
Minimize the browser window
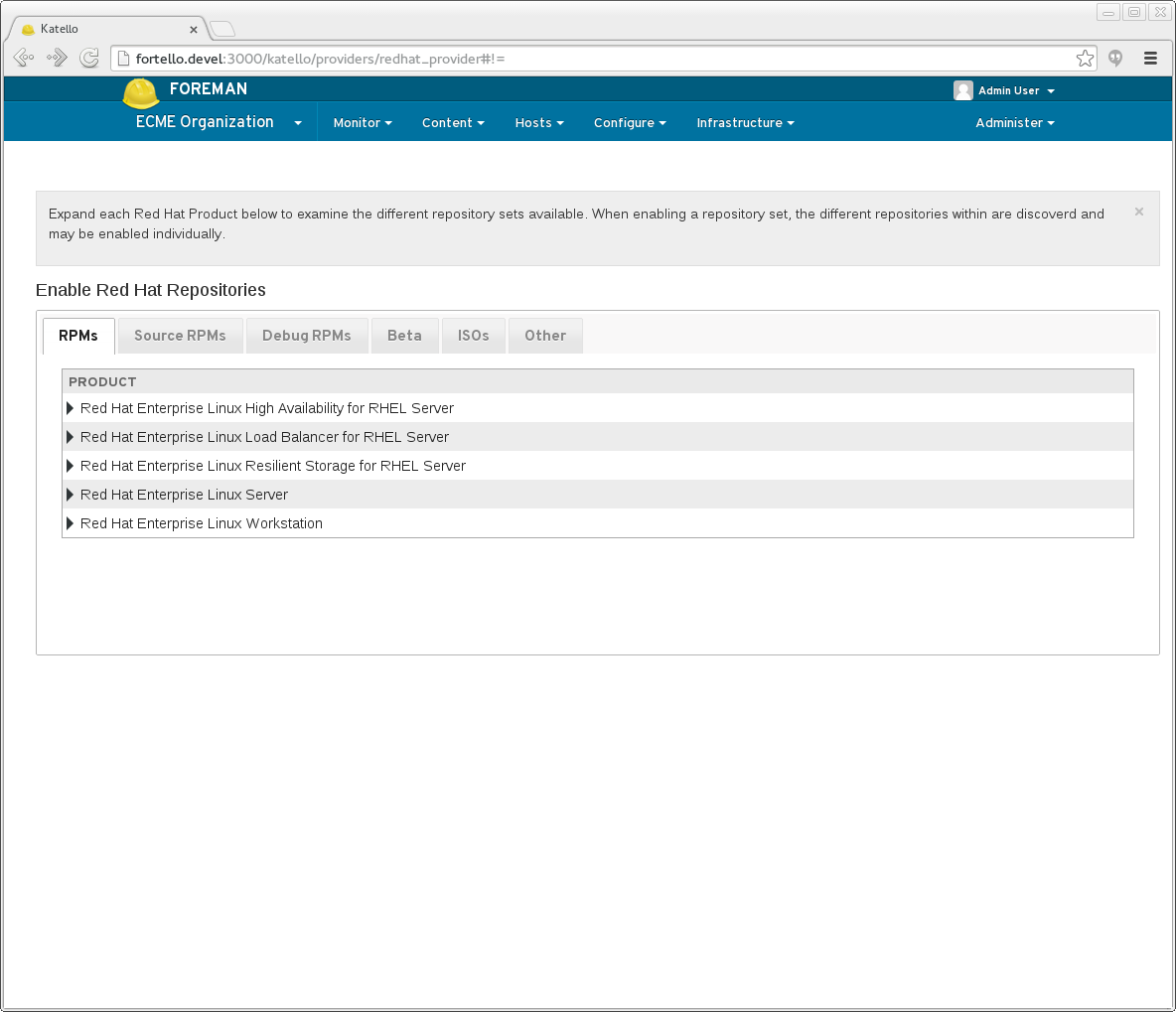click(x=1107, y=12)
